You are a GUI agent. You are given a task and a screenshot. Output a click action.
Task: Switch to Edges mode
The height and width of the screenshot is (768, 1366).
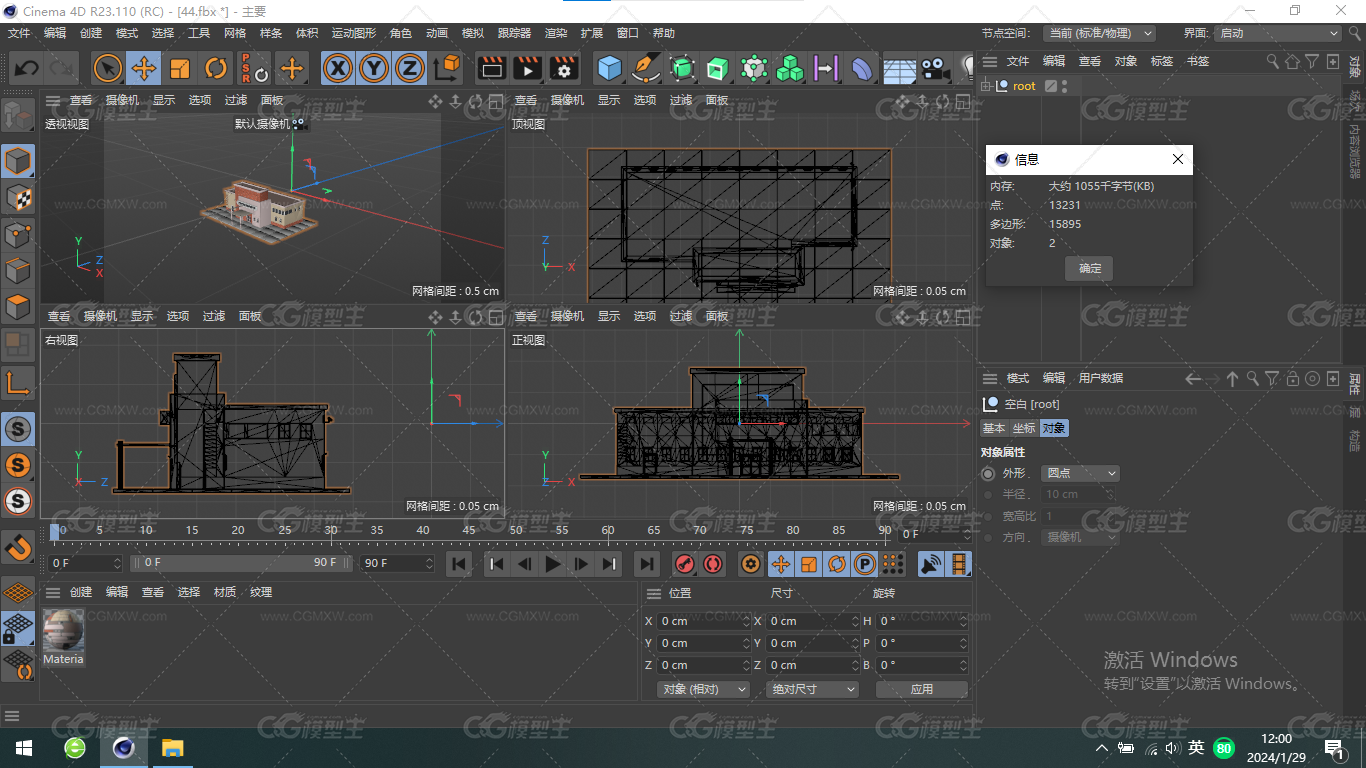coord(18,270)
